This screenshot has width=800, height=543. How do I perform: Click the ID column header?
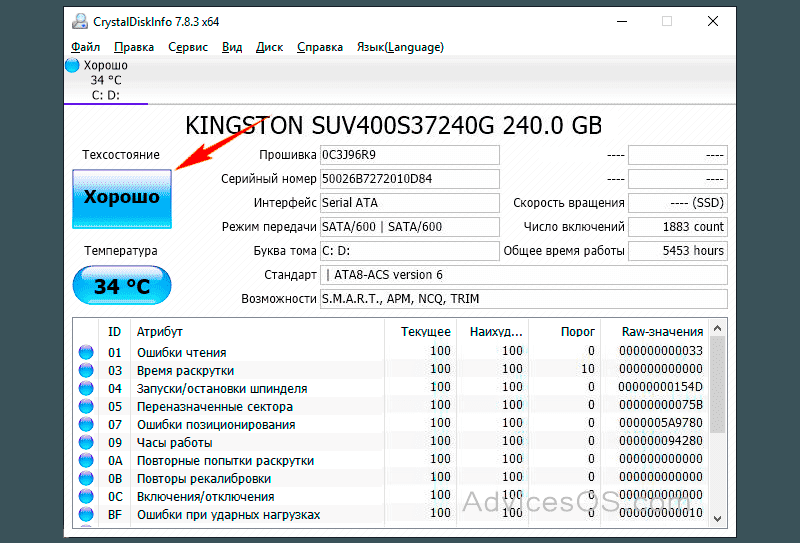pyautogui.click(x=114, y=332)
